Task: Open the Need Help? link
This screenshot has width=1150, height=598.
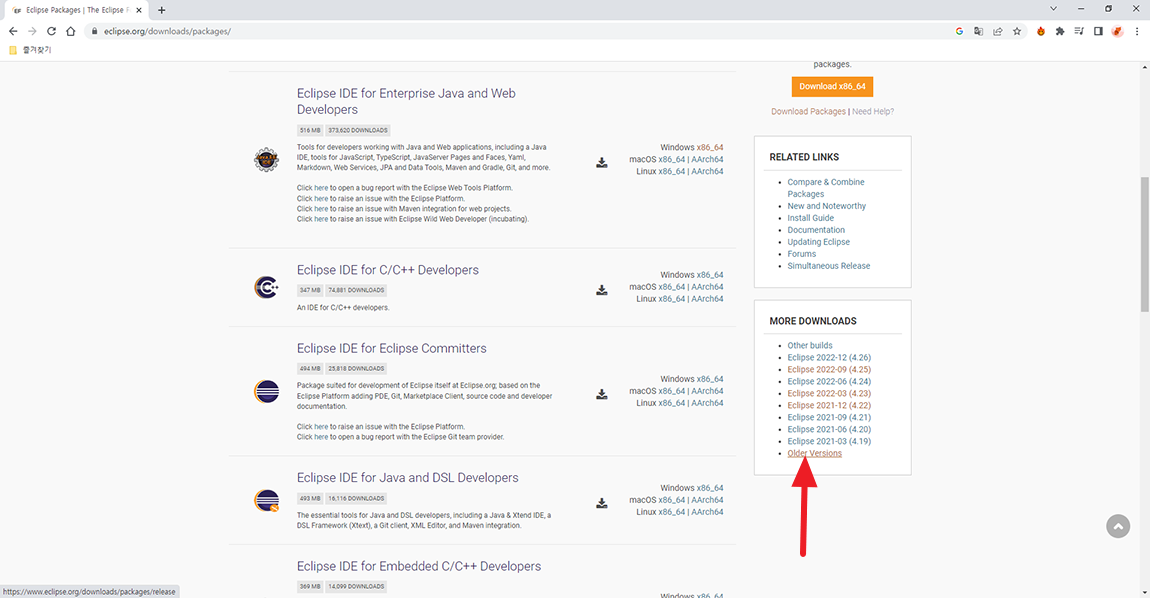Action: click(873, 112)
